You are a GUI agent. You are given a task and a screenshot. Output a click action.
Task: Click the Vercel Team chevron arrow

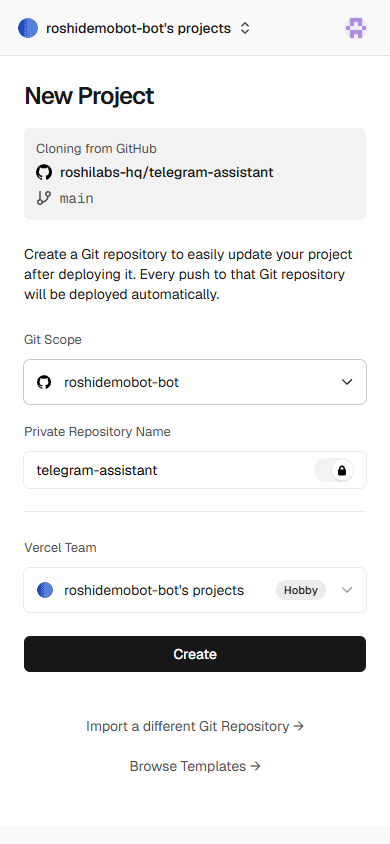347,590
